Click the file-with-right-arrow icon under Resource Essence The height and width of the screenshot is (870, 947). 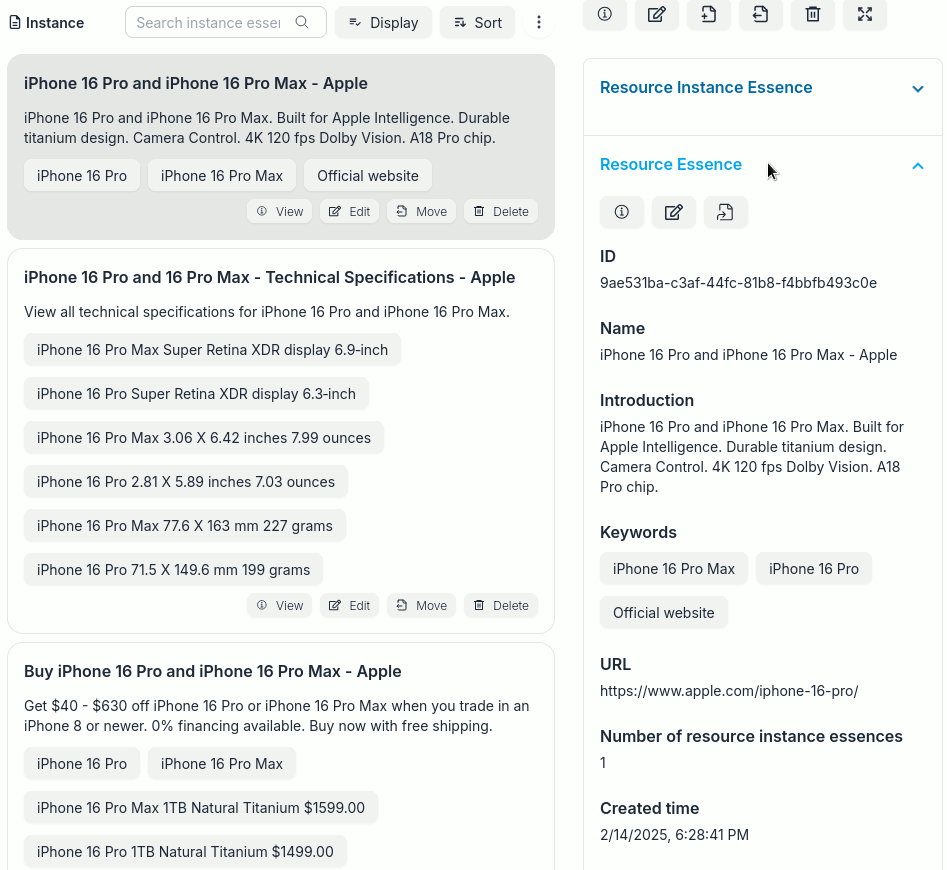(725, 212)
